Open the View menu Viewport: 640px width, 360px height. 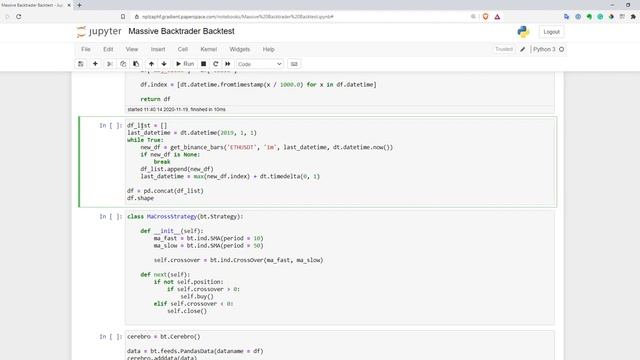[132, 49]
